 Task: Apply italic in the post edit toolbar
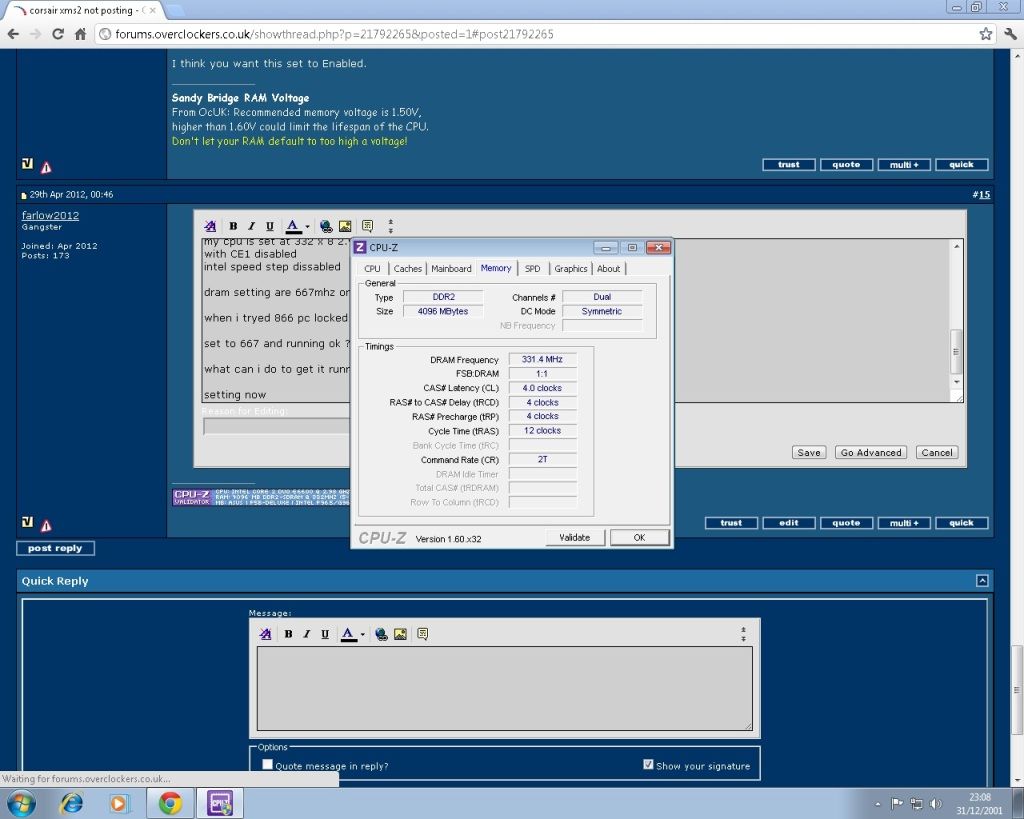(251, 226)
